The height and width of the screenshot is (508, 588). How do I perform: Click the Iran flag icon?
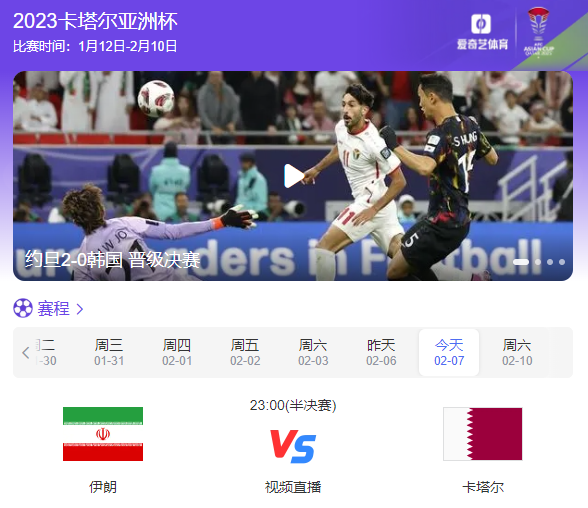click(103, 434)
